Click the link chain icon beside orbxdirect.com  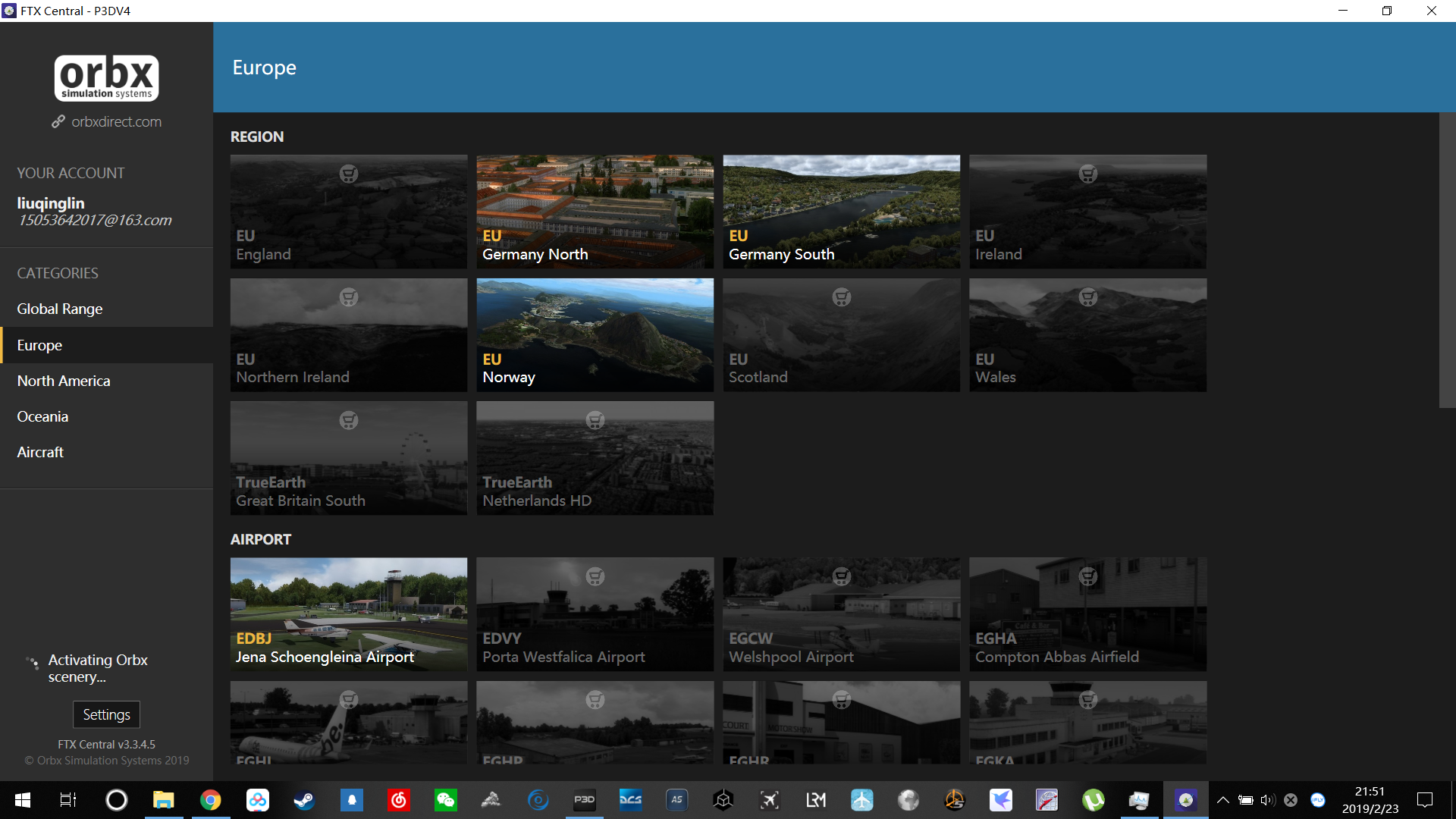58,121
